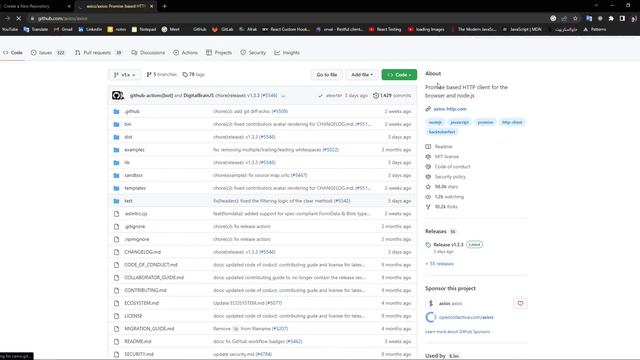Open the Readme link in About

(x=443, y=147)
